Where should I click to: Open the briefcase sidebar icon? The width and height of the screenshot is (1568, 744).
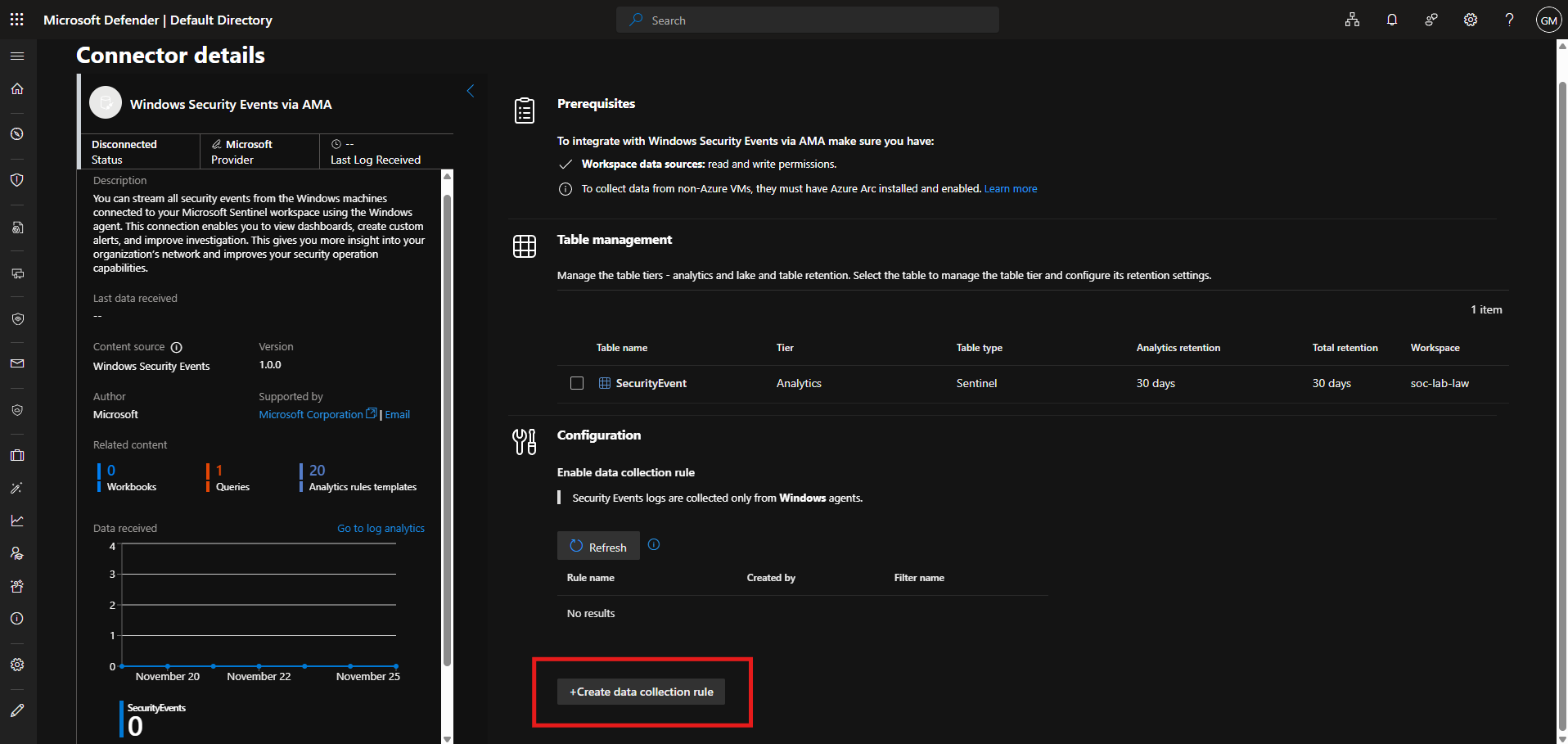[x=17, y=455]
